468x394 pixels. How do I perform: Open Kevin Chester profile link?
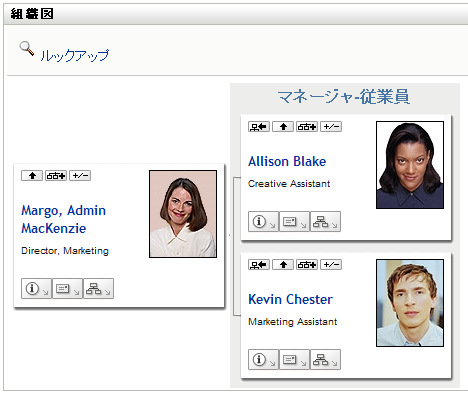[x=290, y=299]
